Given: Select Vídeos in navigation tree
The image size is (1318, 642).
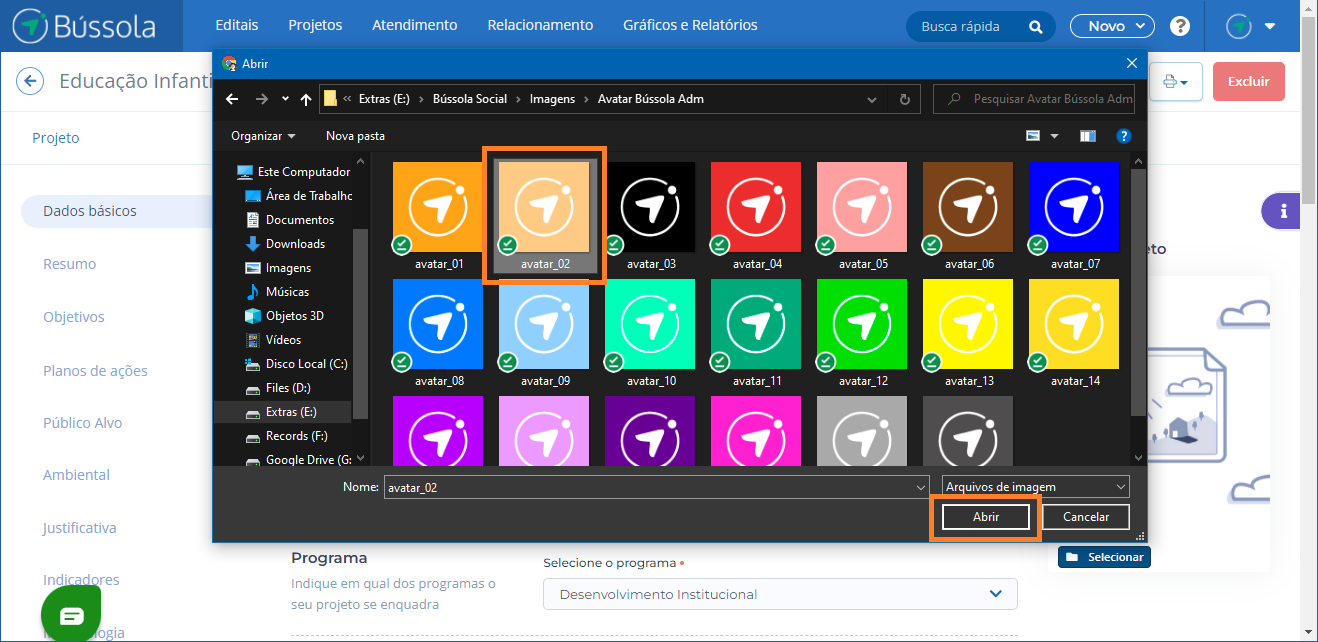Looking at the screenshot, I should coord(273,340).
